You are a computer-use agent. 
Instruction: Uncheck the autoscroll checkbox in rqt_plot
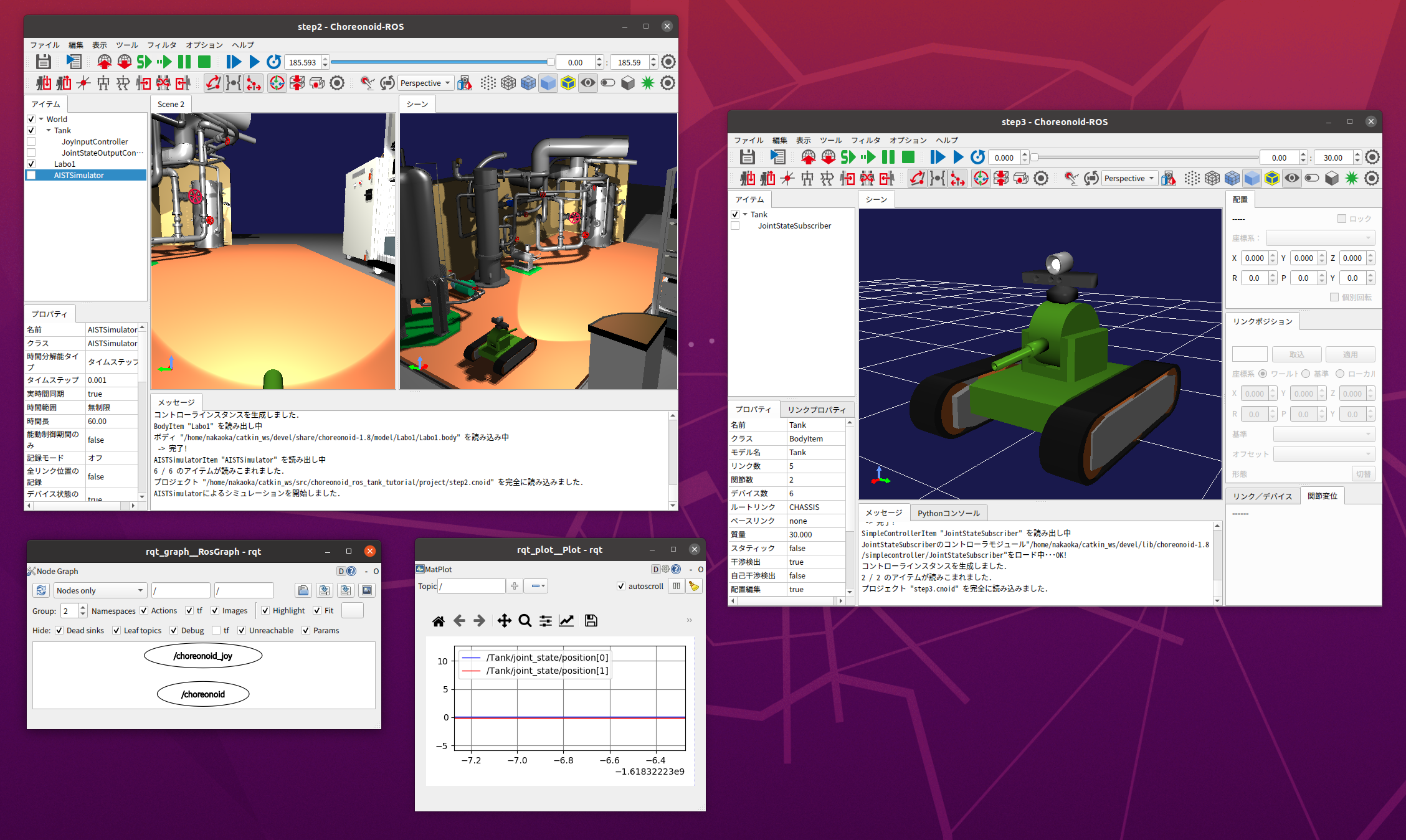tap(621, 586)
